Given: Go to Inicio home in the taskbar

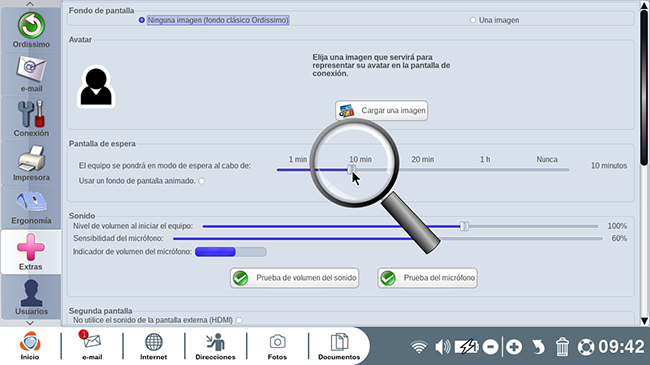Looking at the screenshot, I should [x=30, y=346].
